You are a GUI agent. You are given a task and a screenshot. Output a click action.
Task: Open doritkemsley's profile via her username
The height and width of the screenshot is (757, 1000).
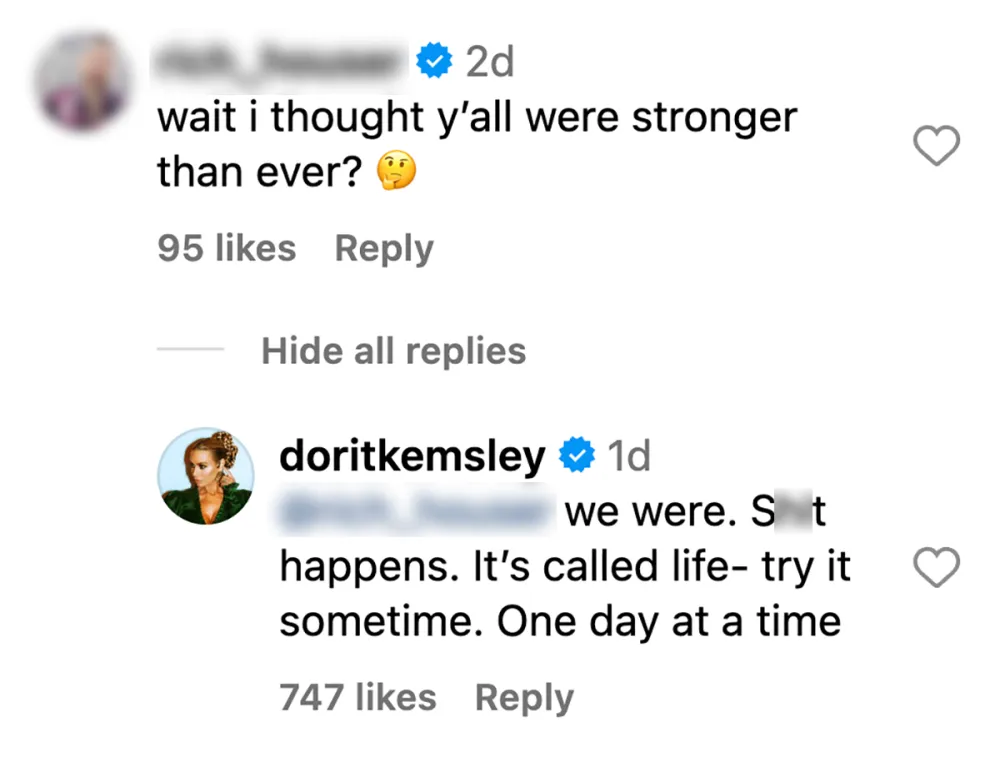[410, 454]
